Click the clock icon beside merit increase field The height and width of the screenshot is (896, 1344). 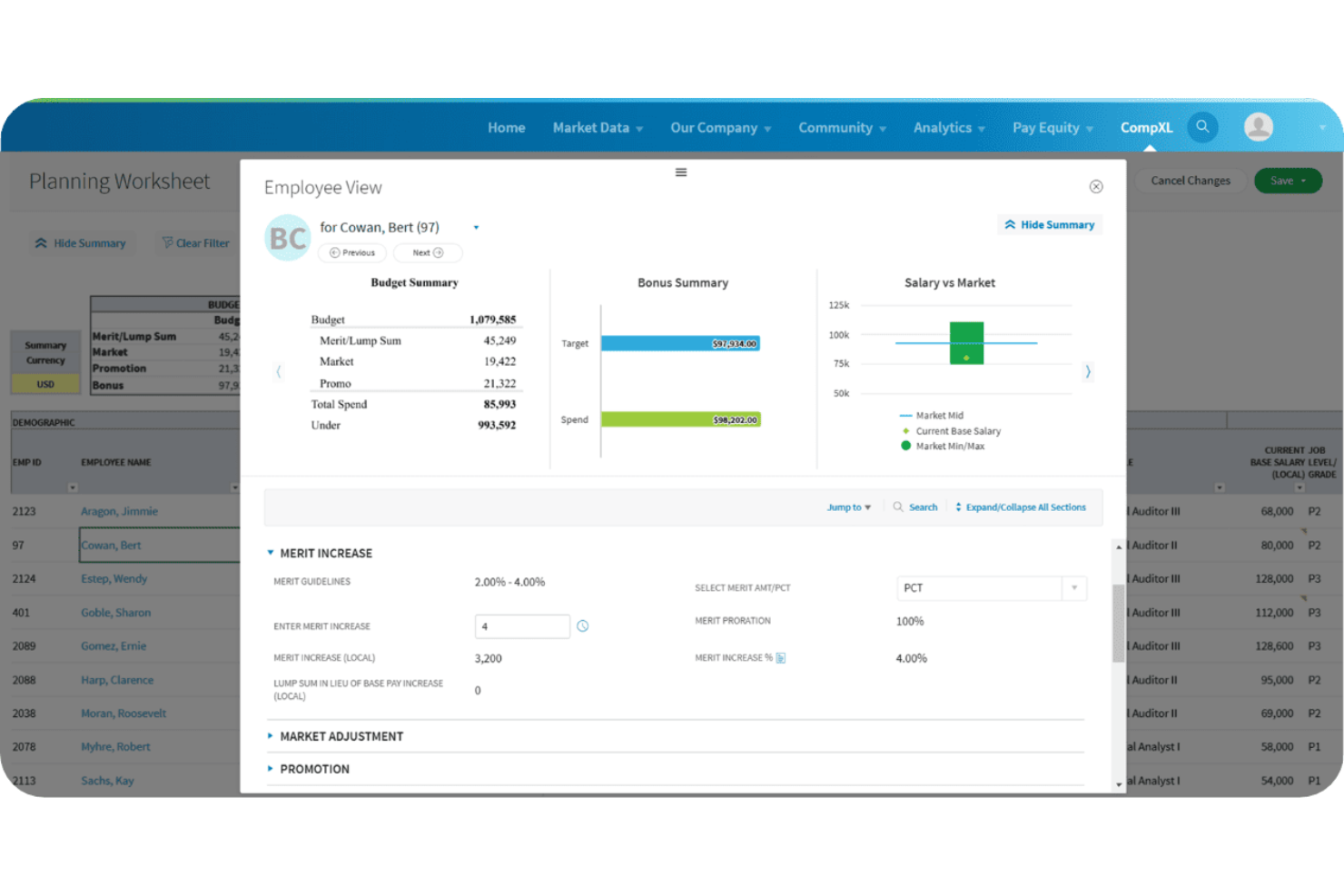pyautogui.click(x=582, y=625)
